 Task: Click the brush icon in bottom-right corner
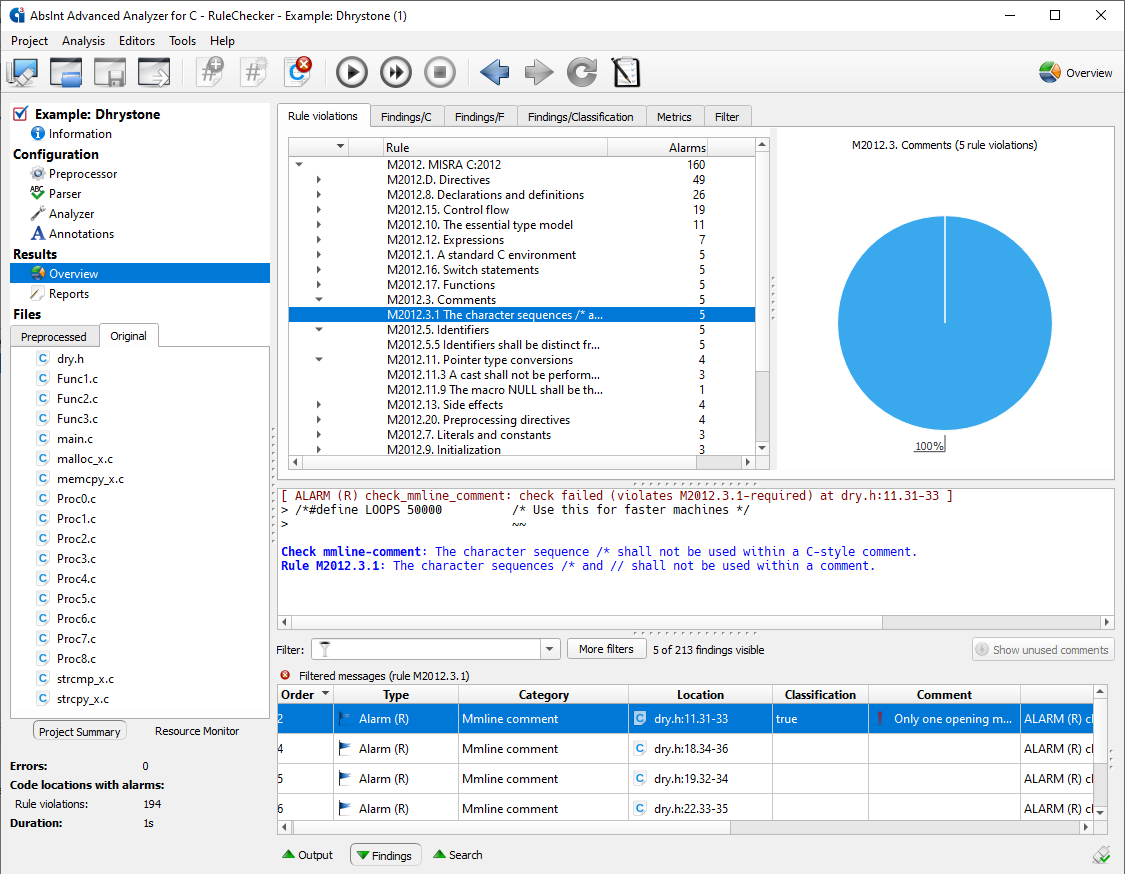[1101, 855]
